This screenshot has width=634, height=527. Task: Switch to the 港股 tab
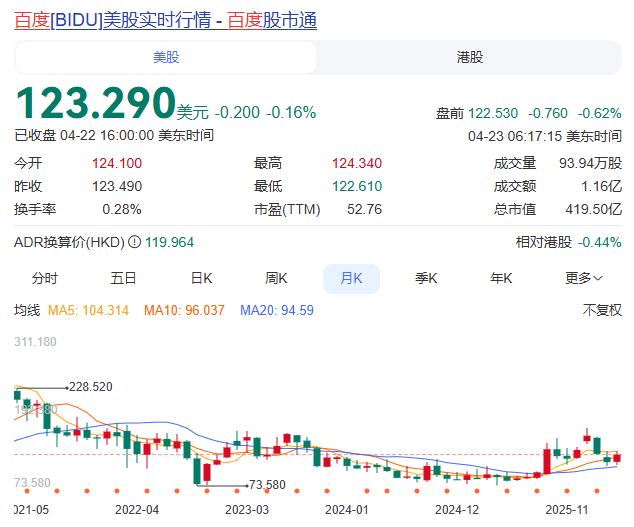tap(469, 57)
